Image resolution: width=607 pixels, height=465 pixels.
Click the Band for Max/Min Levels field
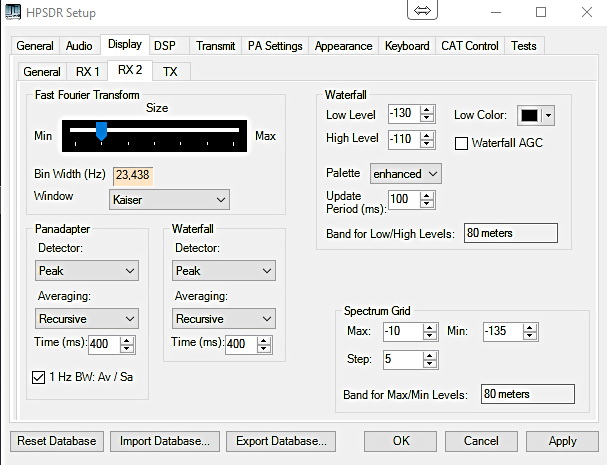tap(528, 394)
